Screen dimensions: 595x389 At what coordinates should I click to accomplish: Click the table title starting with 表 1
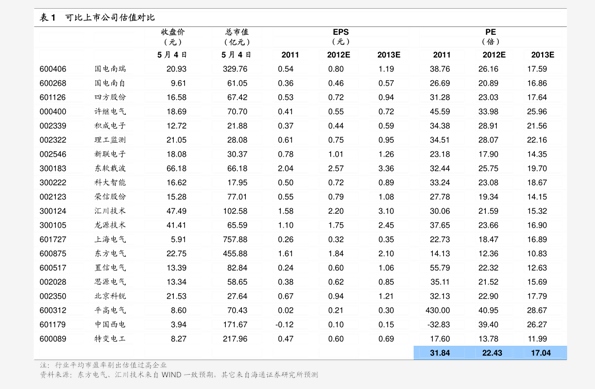pyautogui.click(x=98, y=17)
